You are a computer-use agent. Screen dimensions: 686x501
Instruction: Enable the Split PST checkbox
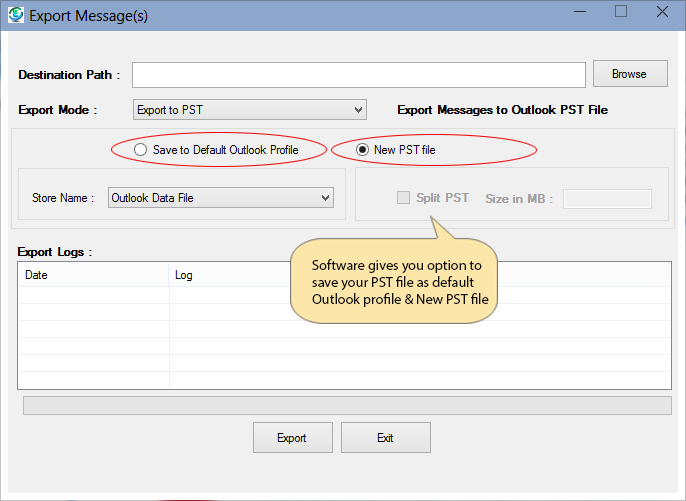pos(403,198)
